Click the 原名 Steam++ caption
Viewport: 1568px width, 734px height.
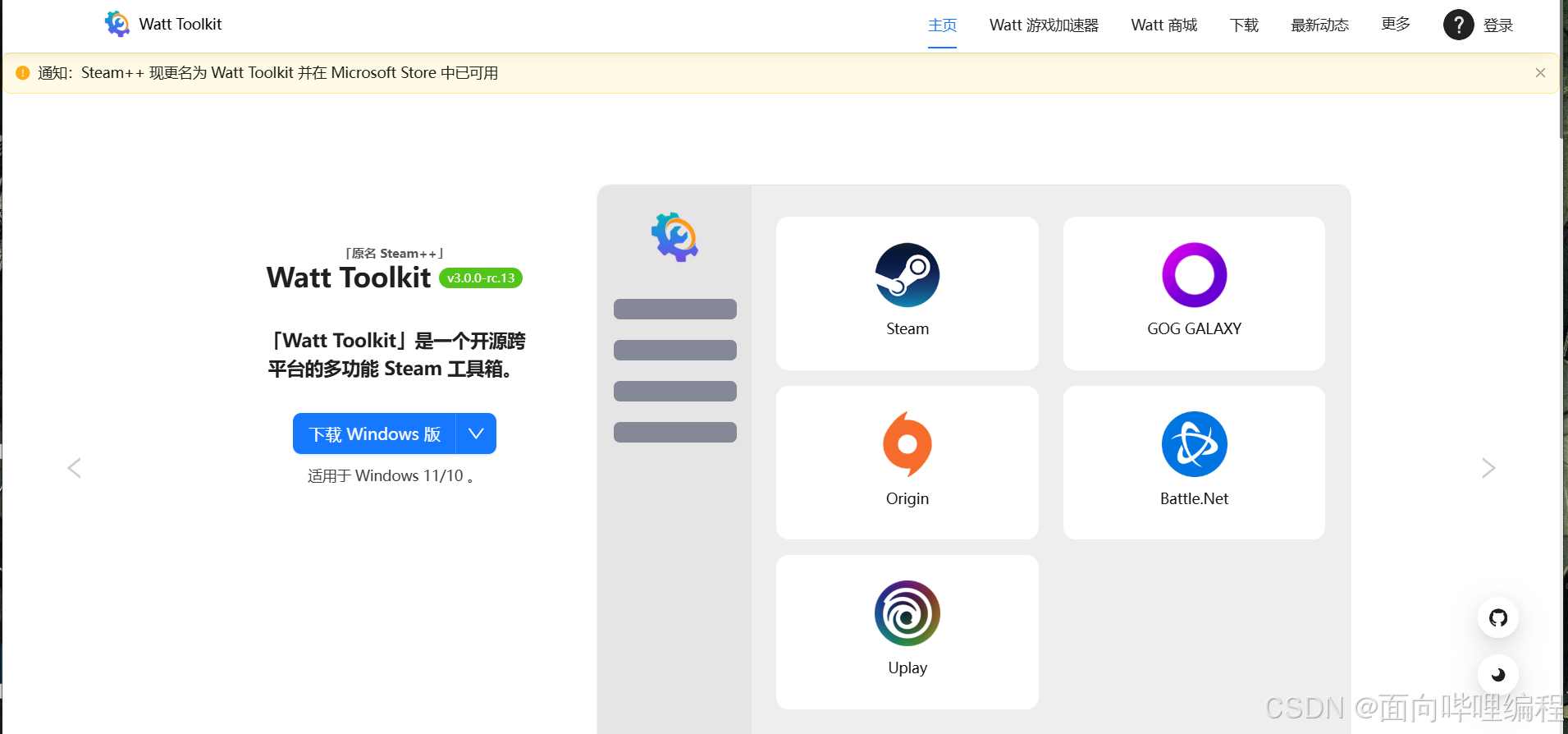(x=395, y=254)
